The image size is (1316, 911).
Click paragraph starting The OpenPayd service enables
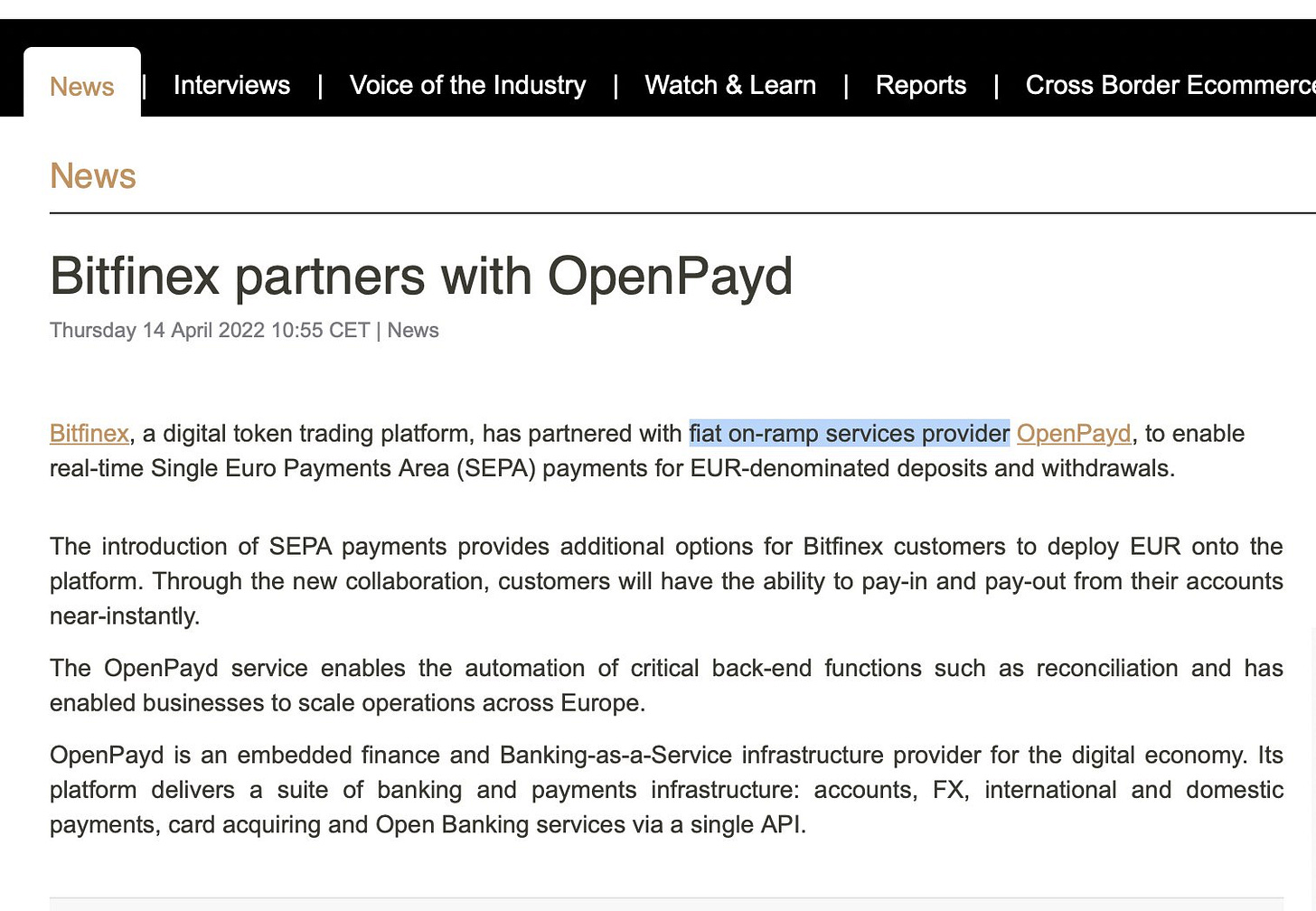(x=666, y=685)
